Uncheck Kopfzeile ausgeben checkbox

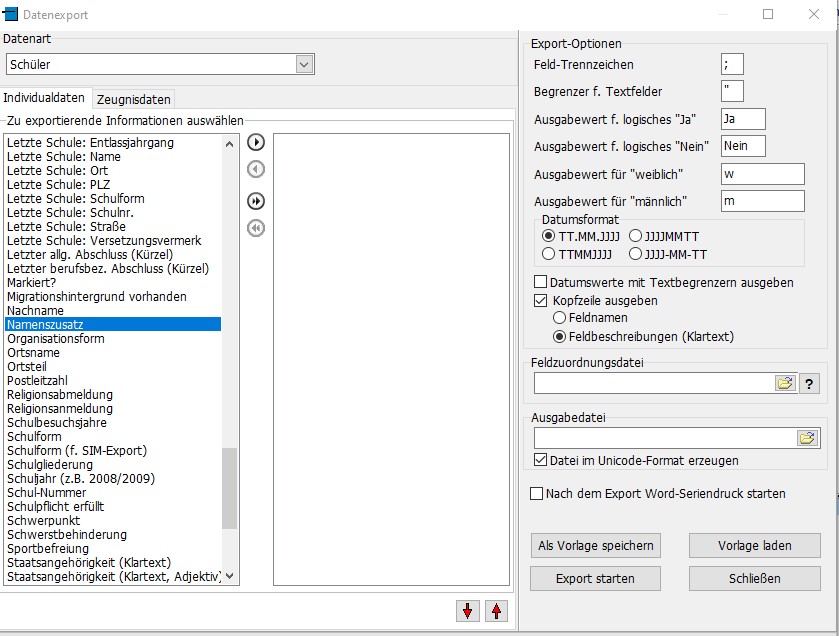point(541,300)
